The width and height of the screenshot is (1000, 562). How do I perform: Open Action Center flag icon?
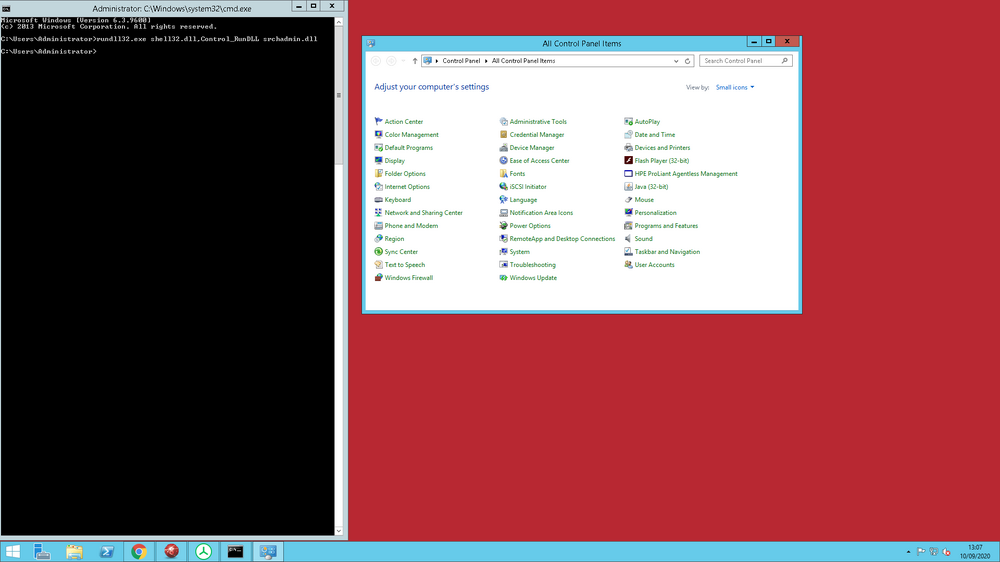378,121
